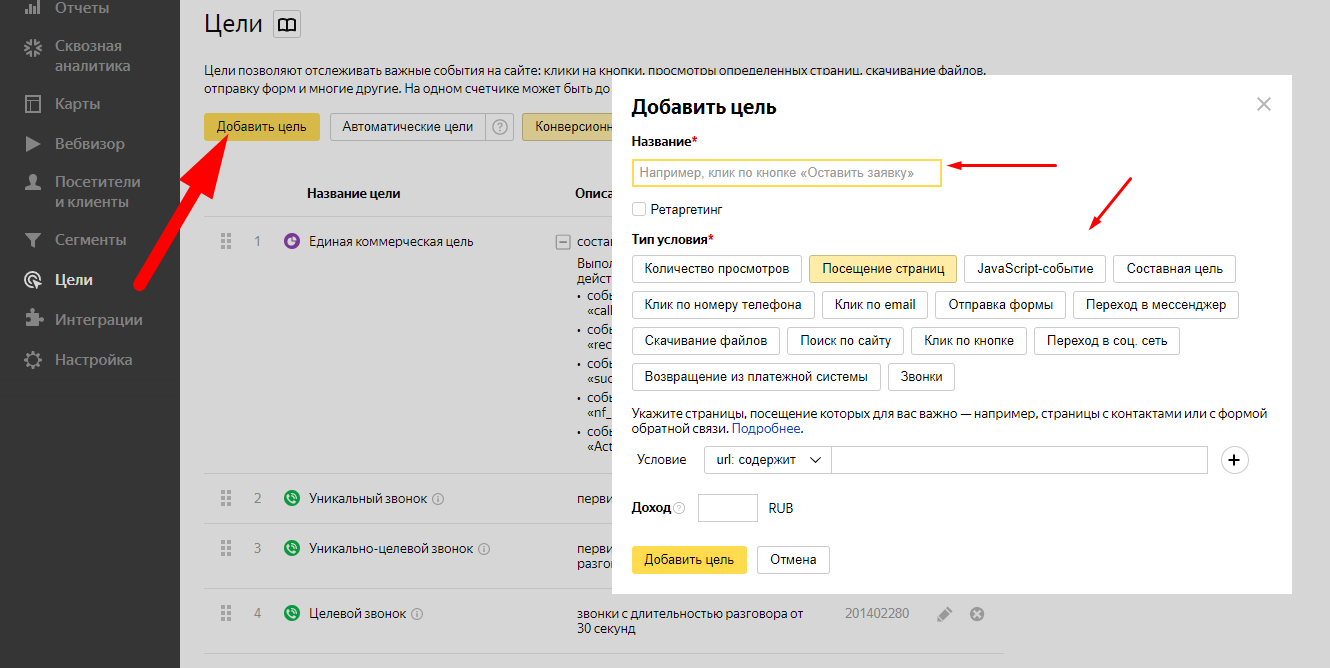Click the info icon next to Целевой звонок
The height and width of the screenshot is (668, 1330).
click(417, 614)
